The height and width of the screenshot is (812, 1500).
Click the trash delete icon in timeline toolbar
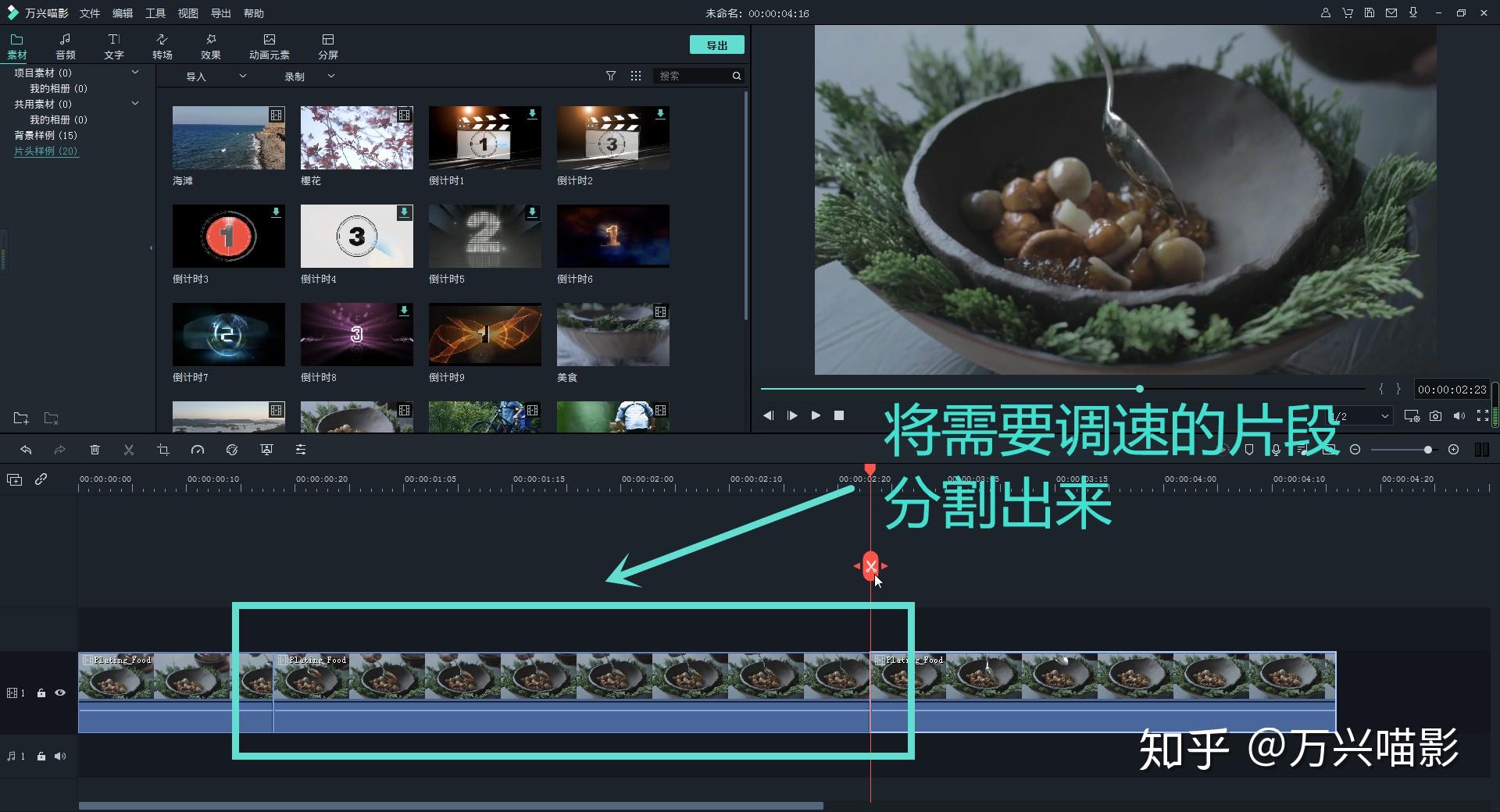click(95, 450)
